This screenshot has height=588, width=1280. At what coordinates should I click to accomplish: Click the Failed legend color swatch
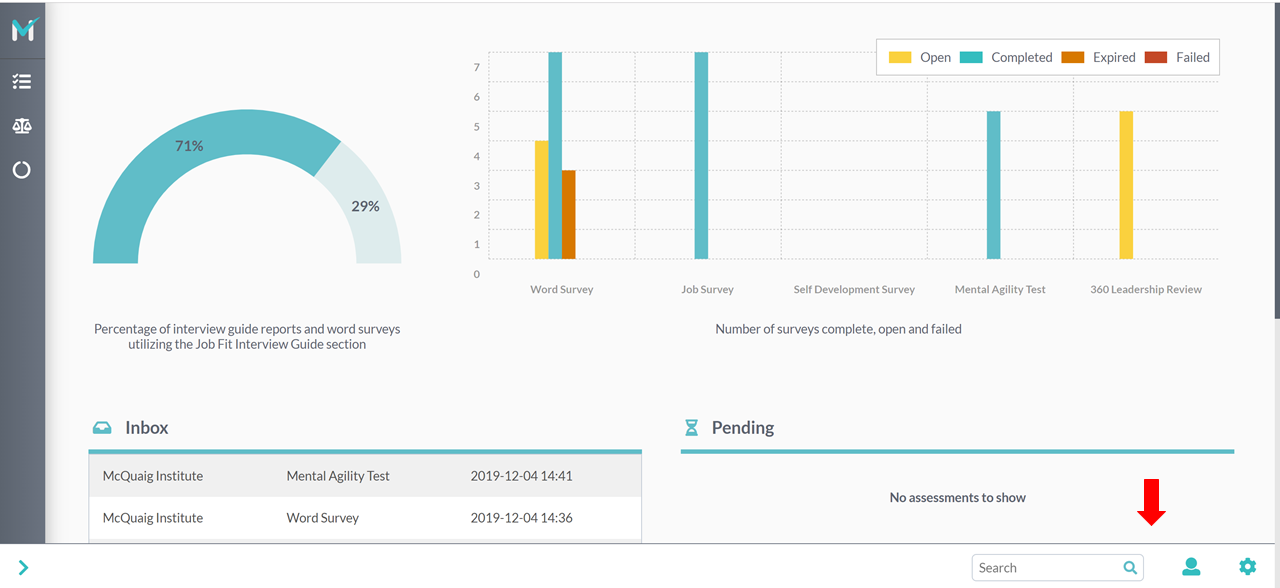pos(1155,58)
